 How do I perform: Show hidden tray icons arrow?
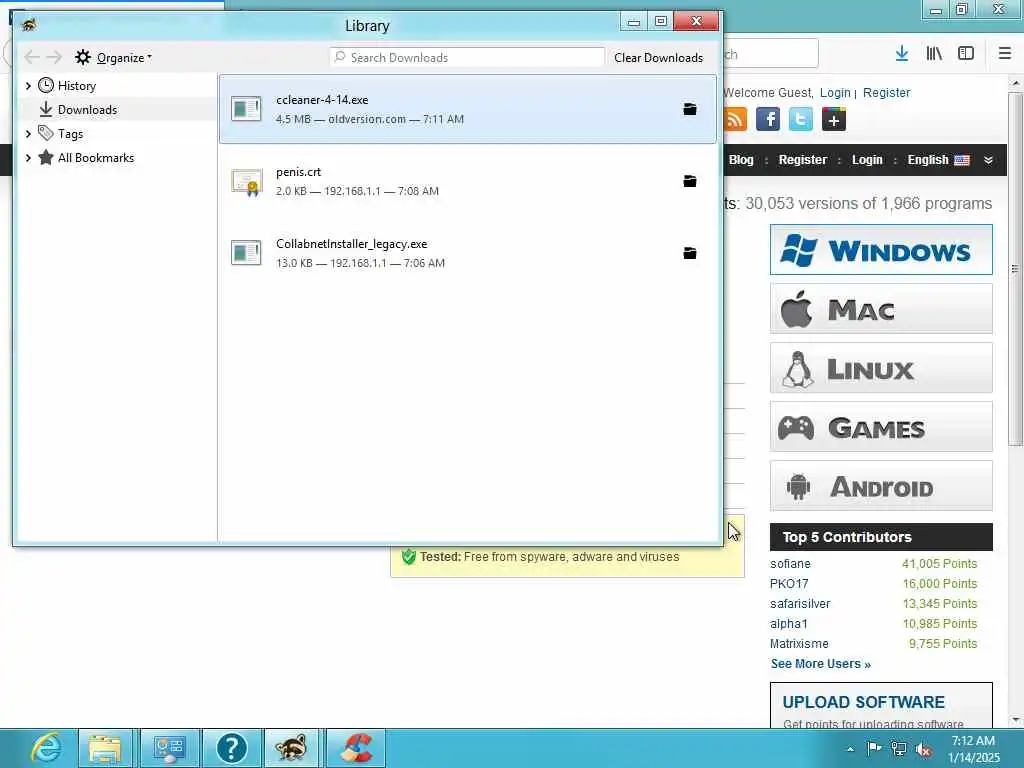[x=850, y=749]
